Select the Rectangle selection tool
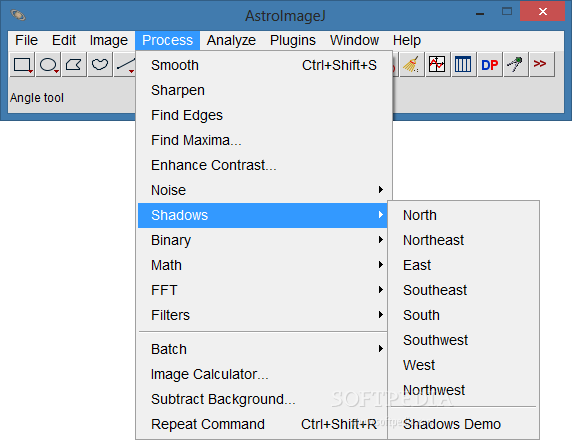This screenshot has width=572, height=440. pos(23,65)
